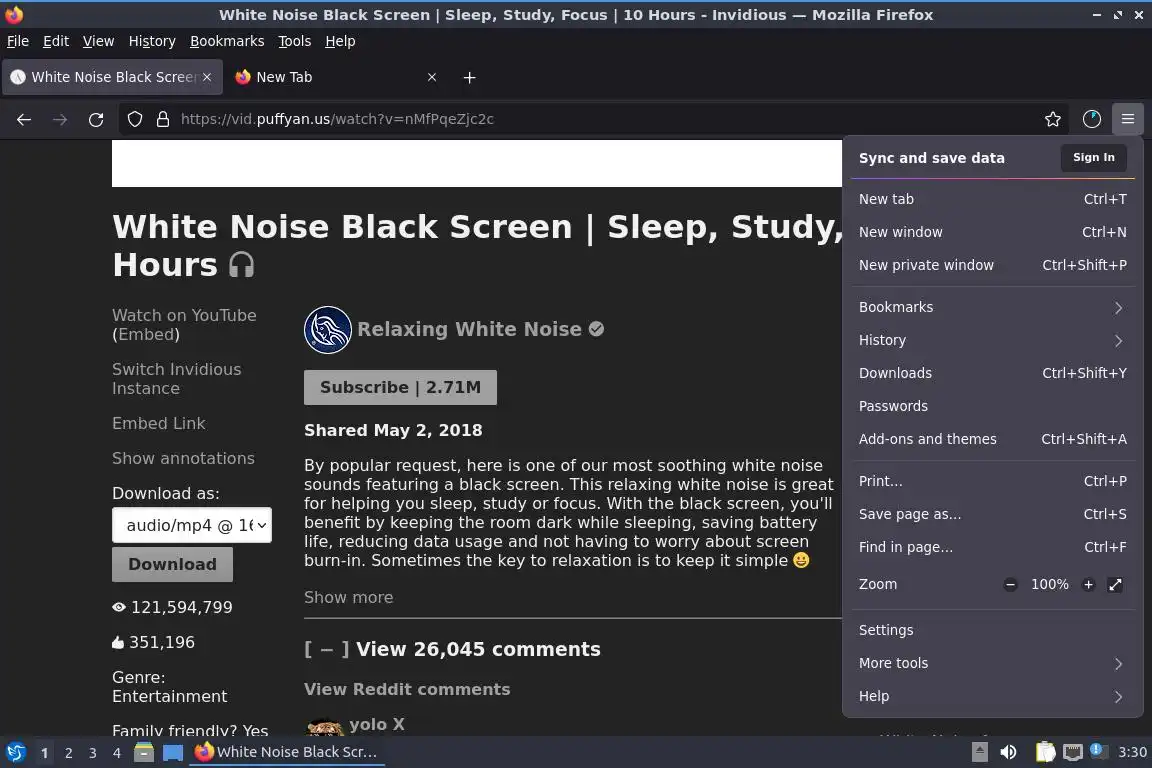
Task: Open a new tab with plus
Action: (x=469, y=77)
